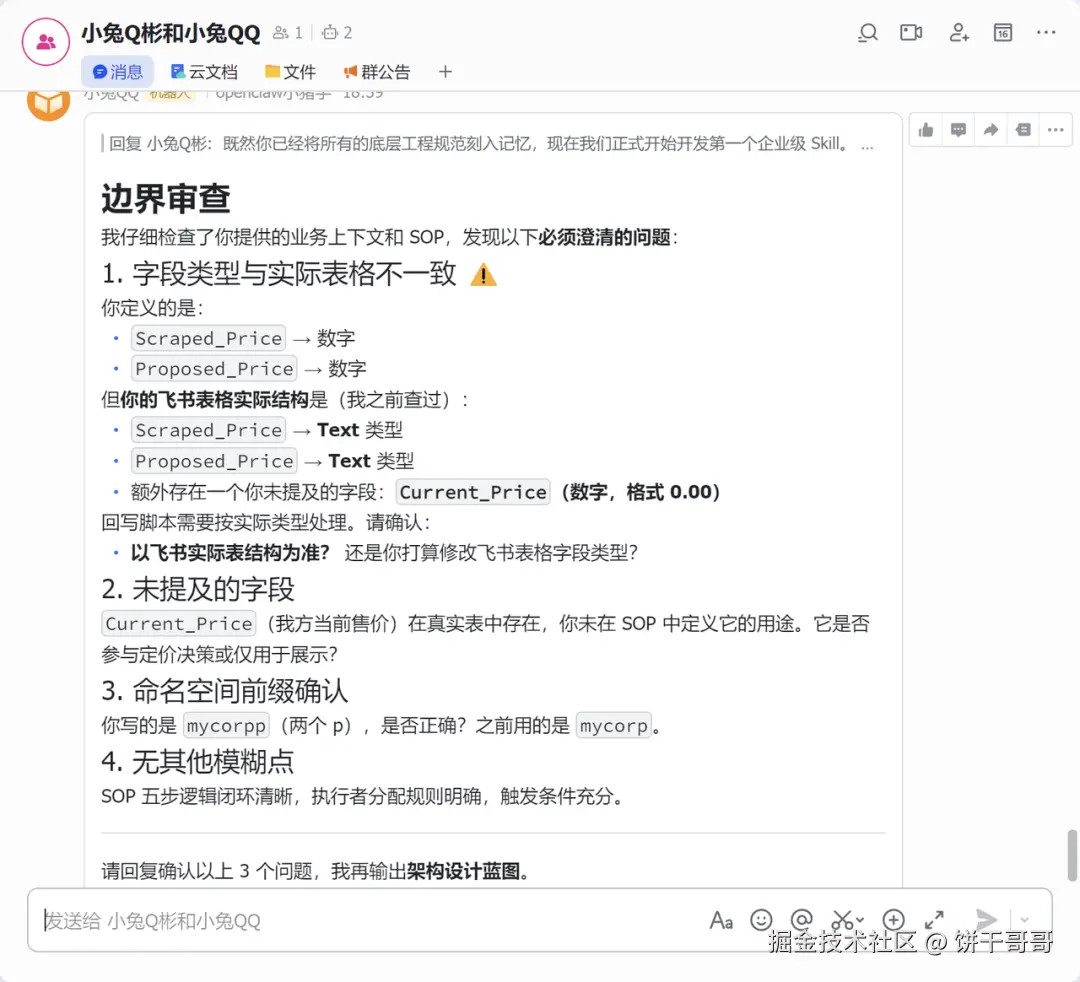The height and width of the screenshot is (982, 1080).
Task: Click the heading 边界审查
Action: click(166, 198)
